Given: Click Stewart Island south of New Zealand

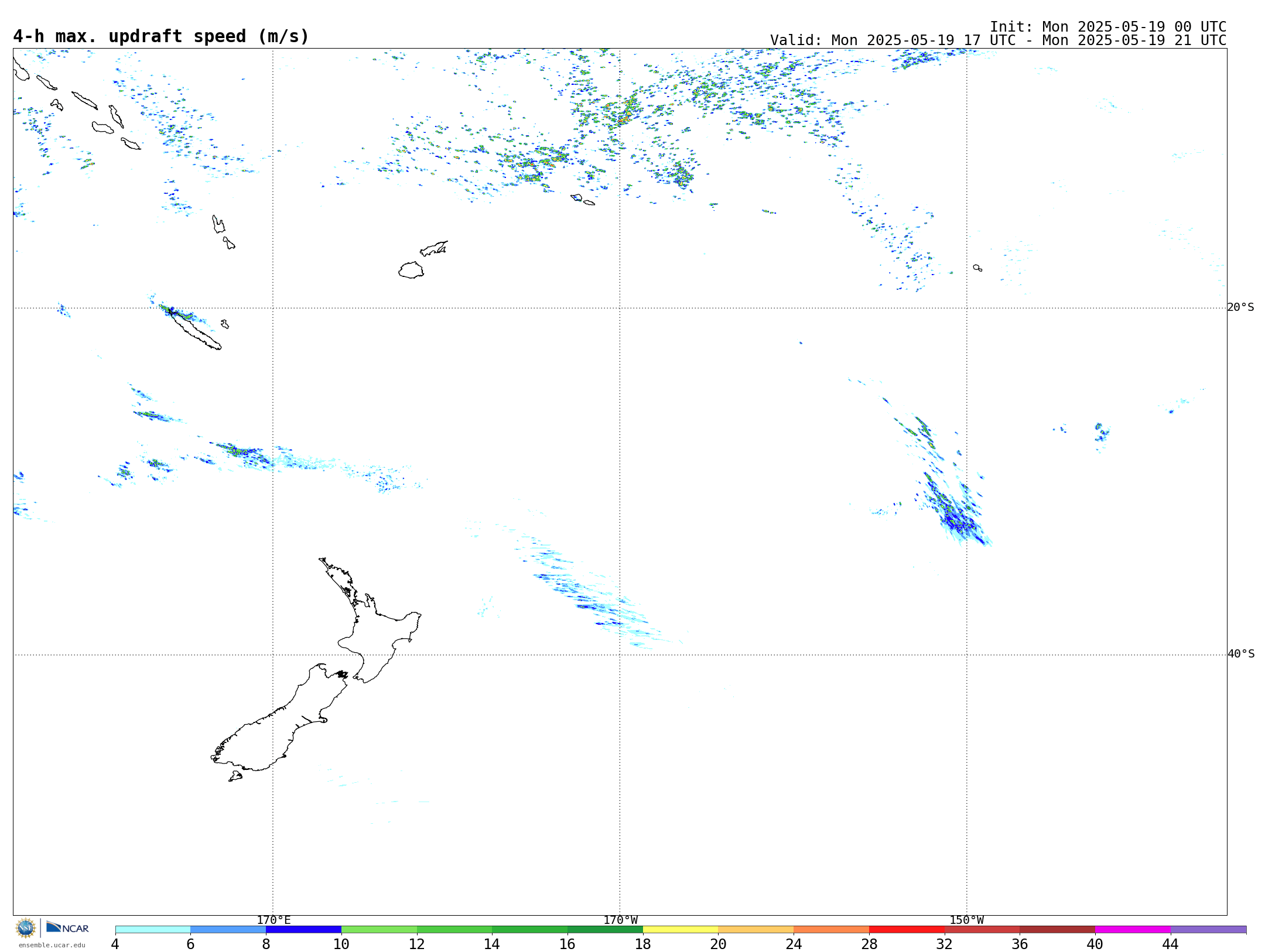Looking at the screenshot, I should click(235, 776).
